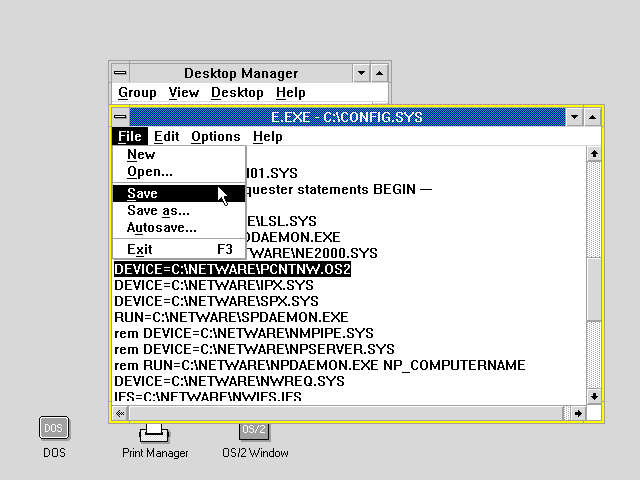Screen dimensions: 640x480
Task: Click the rem NPDAEMON.EXE NP_COMPUTERNAME line
Action: 320,365
